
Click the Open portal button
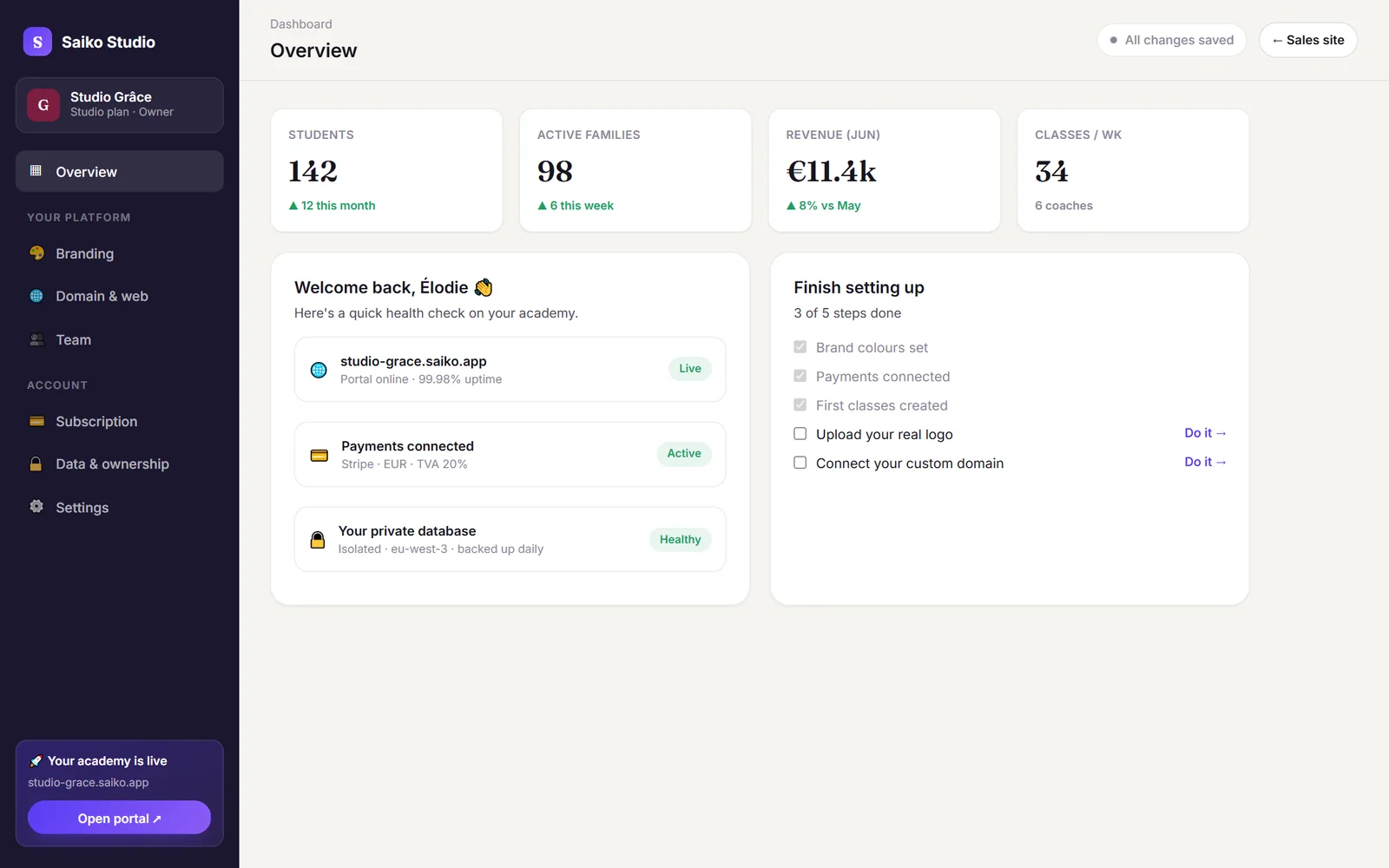coord(119,818)
